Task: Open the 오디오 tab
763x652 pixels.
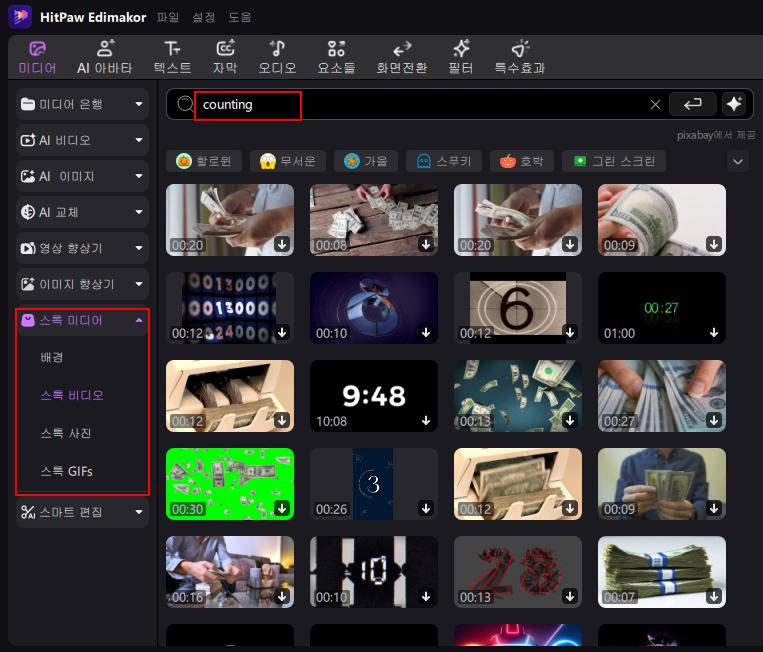Action: (277, 57)
